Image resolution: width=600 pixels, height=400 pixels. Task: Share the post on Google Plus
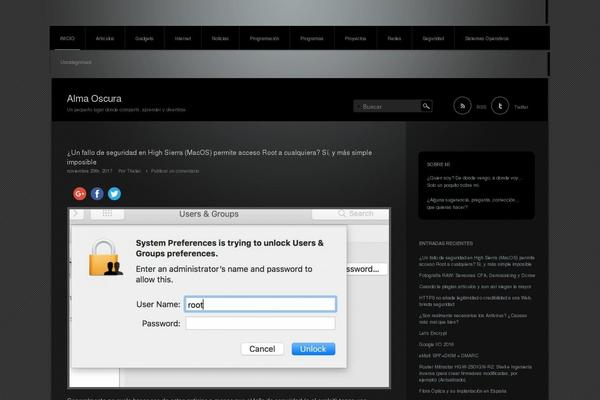click(x=80, y=194)
